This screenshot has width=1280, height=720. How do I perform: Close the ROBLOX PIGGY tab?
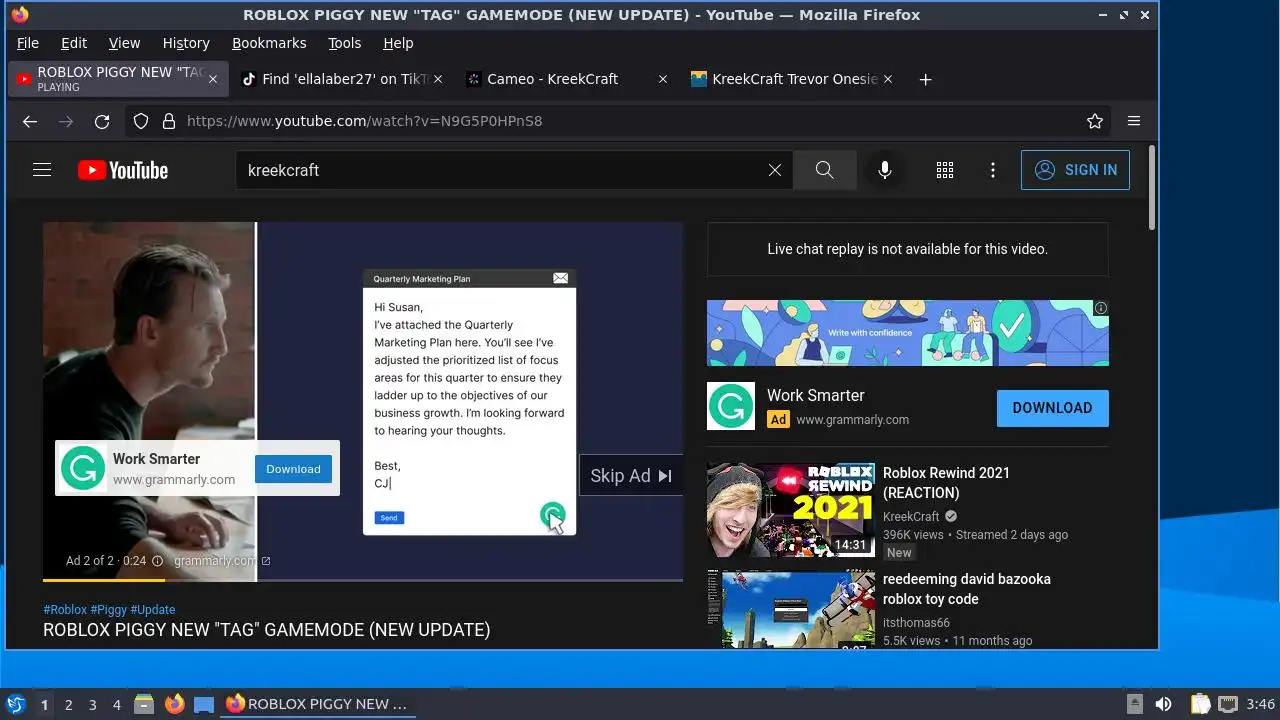[x=213, y=79]
